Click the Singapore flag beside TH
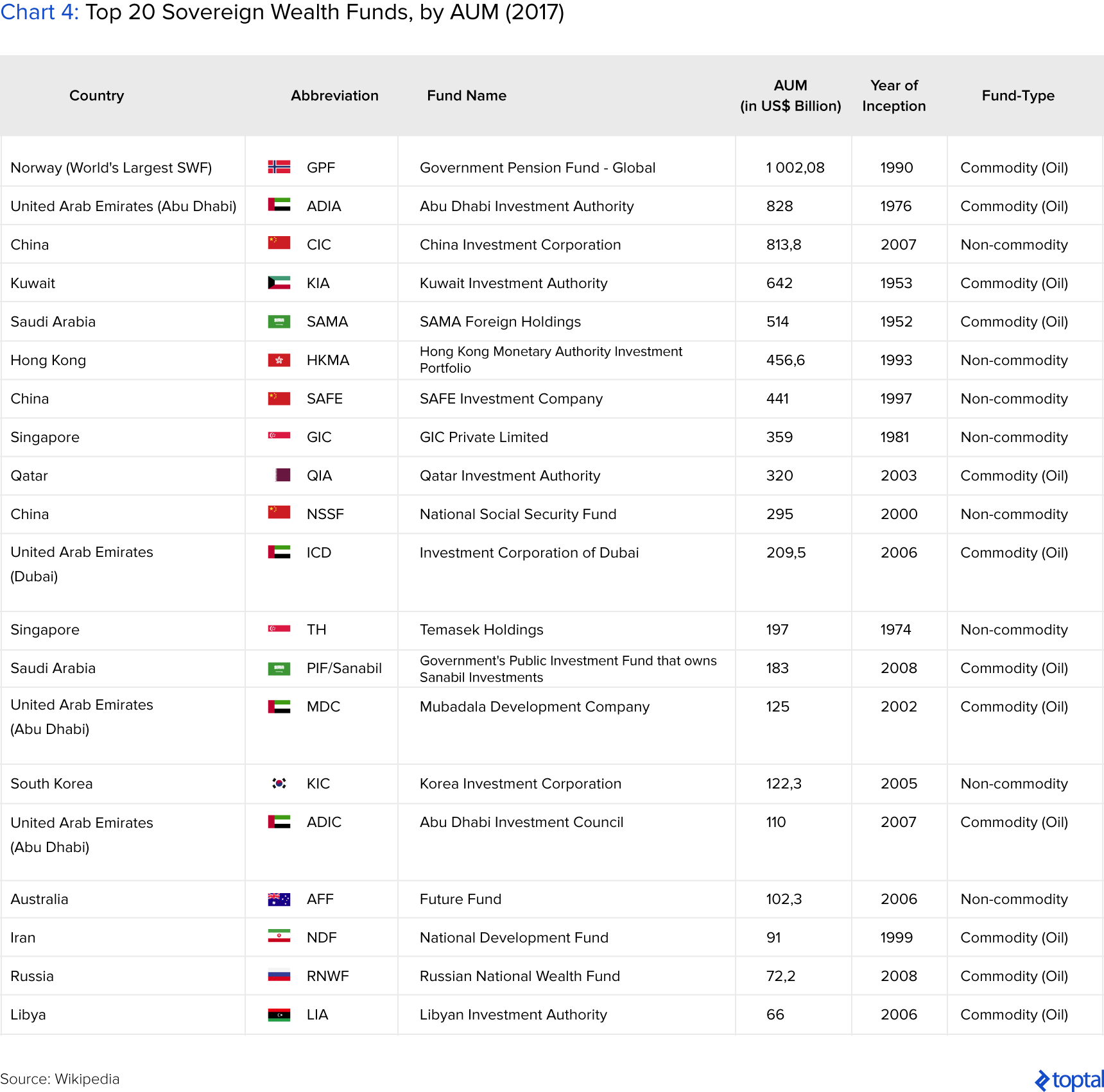The height and width of the screenshot is (1092, 1104). [279, 628]
